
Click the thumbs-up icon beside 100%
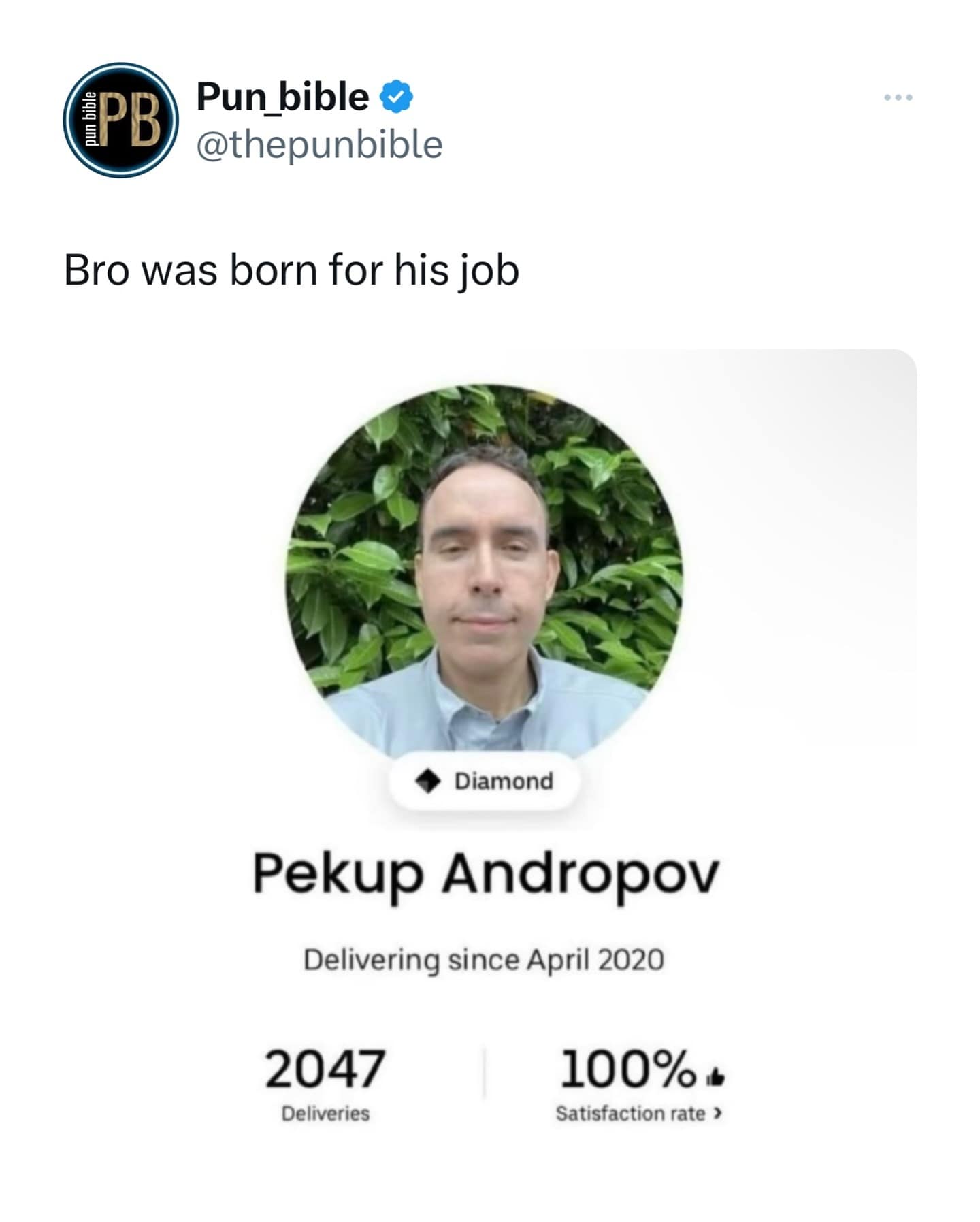(715, 1076)
